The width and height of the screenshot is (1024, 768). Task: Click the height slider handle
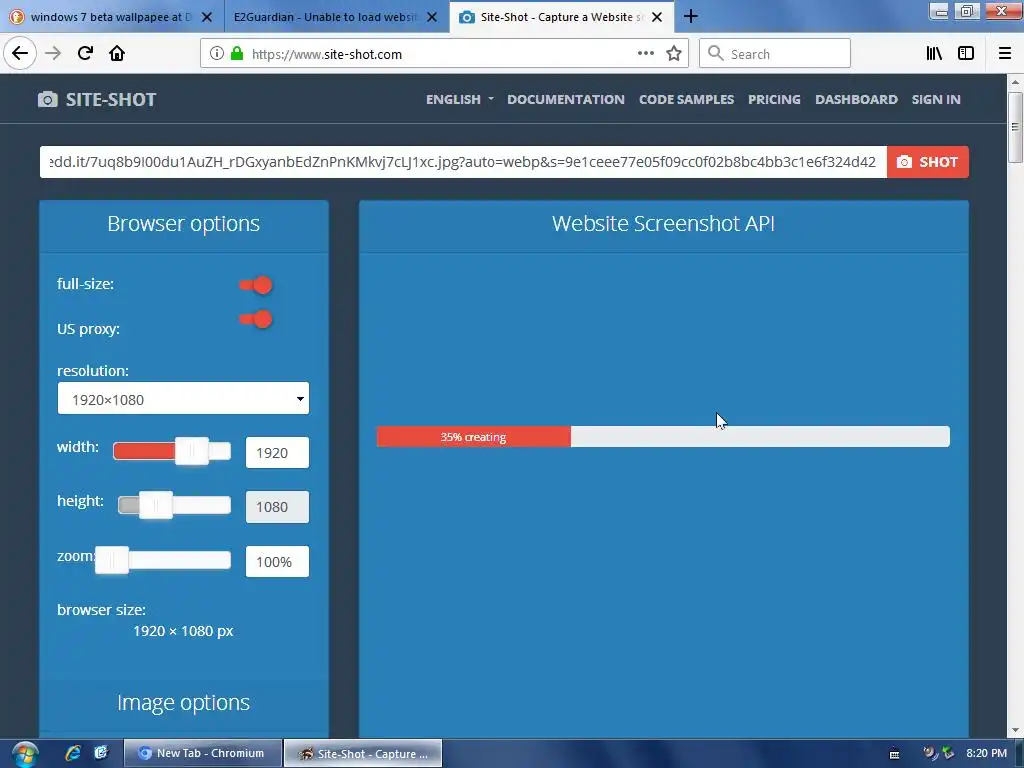156,505
